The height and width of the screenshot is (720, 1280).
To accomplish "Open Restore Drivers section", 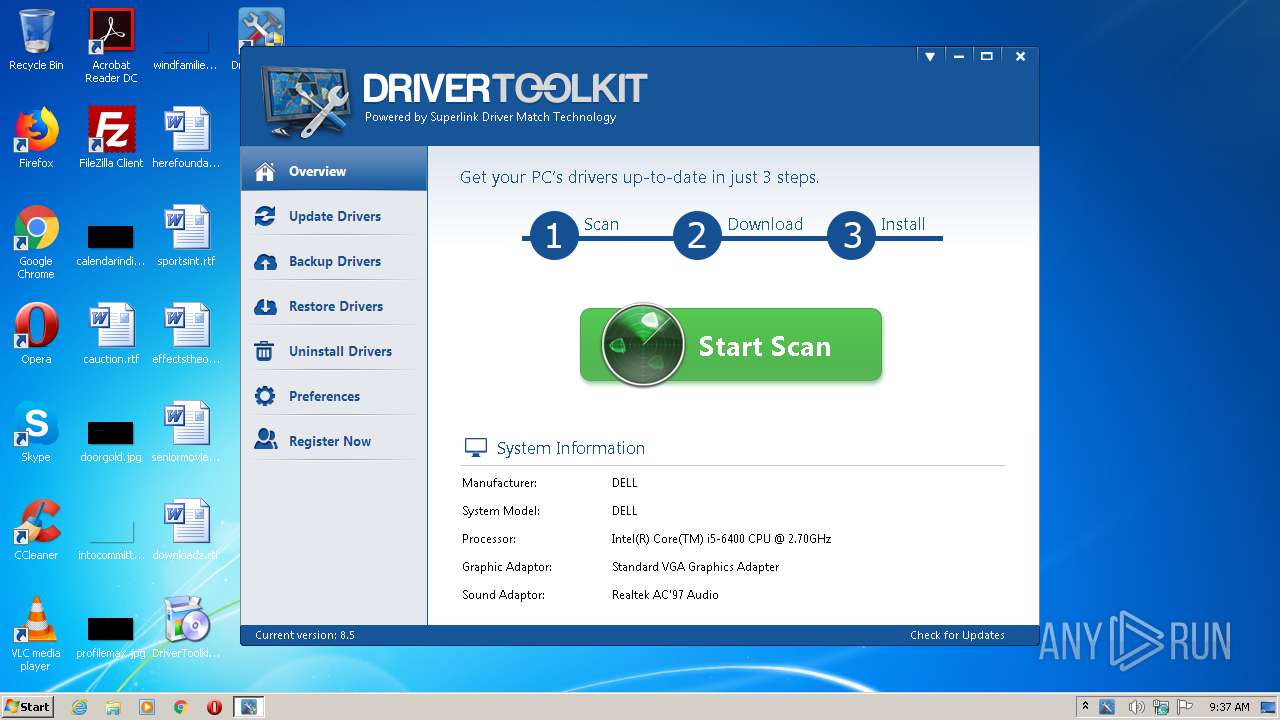I will 334,306.
